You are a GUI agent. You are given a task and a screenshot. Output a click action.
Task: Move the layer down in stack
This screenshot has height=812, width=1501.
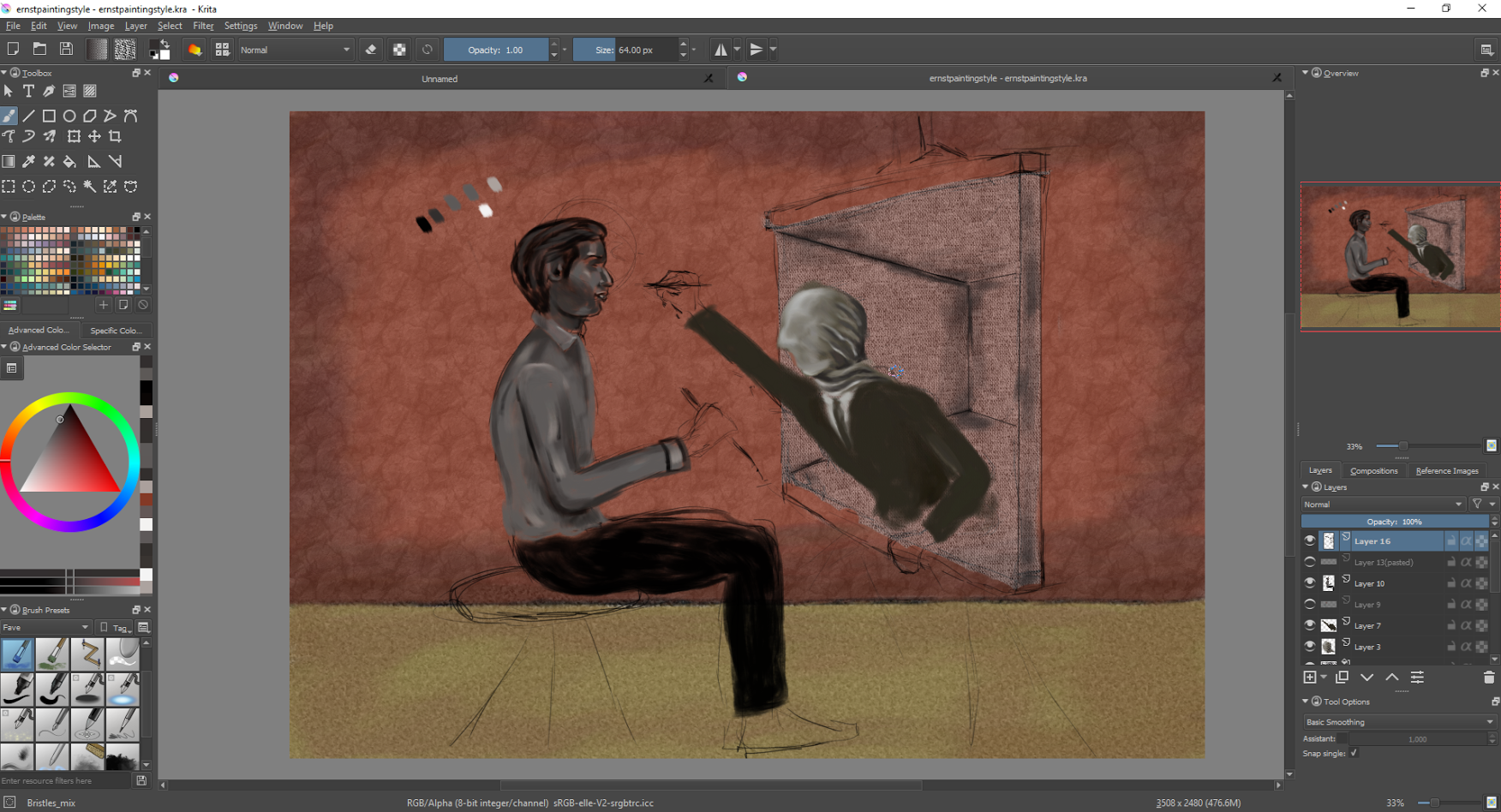coord(1367,678)
